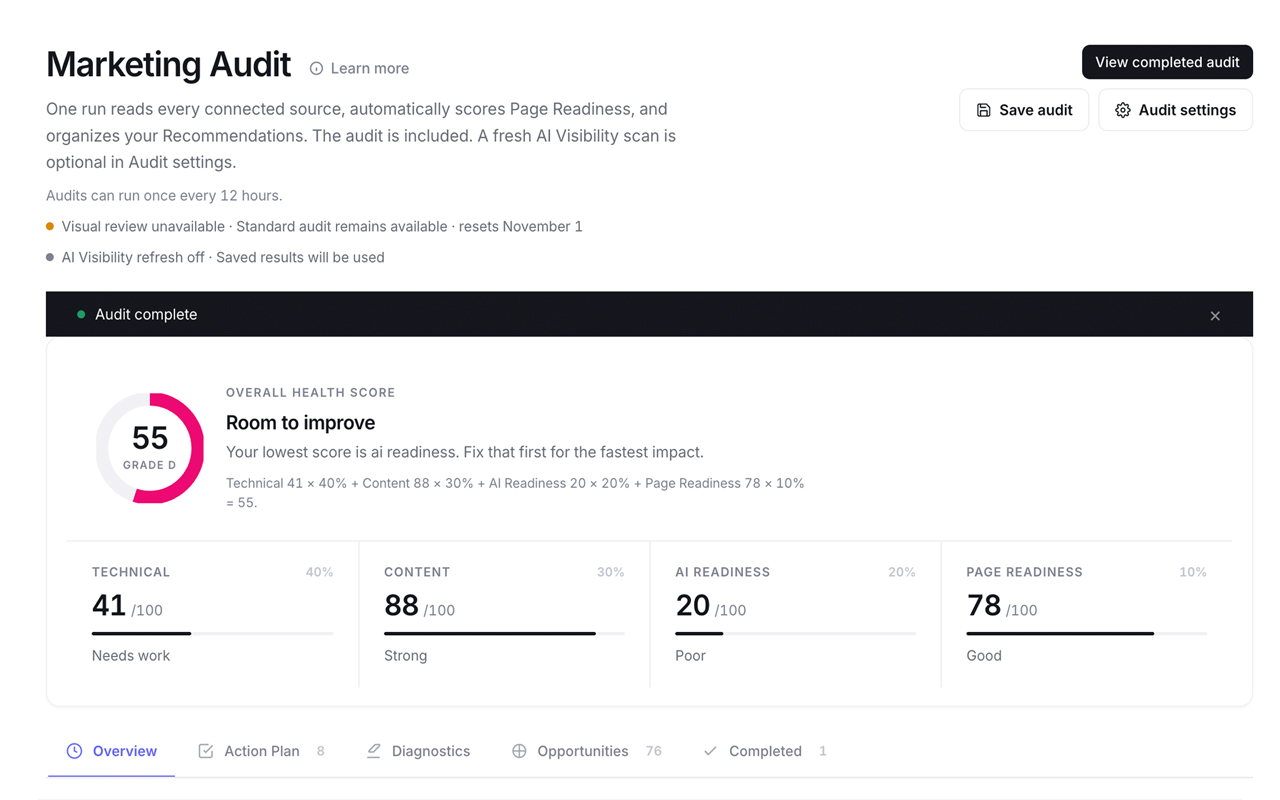Click the crosshair icon on Opportunities tab
The height and width of the screenshot is (800, 1280).
pos(519,751)
